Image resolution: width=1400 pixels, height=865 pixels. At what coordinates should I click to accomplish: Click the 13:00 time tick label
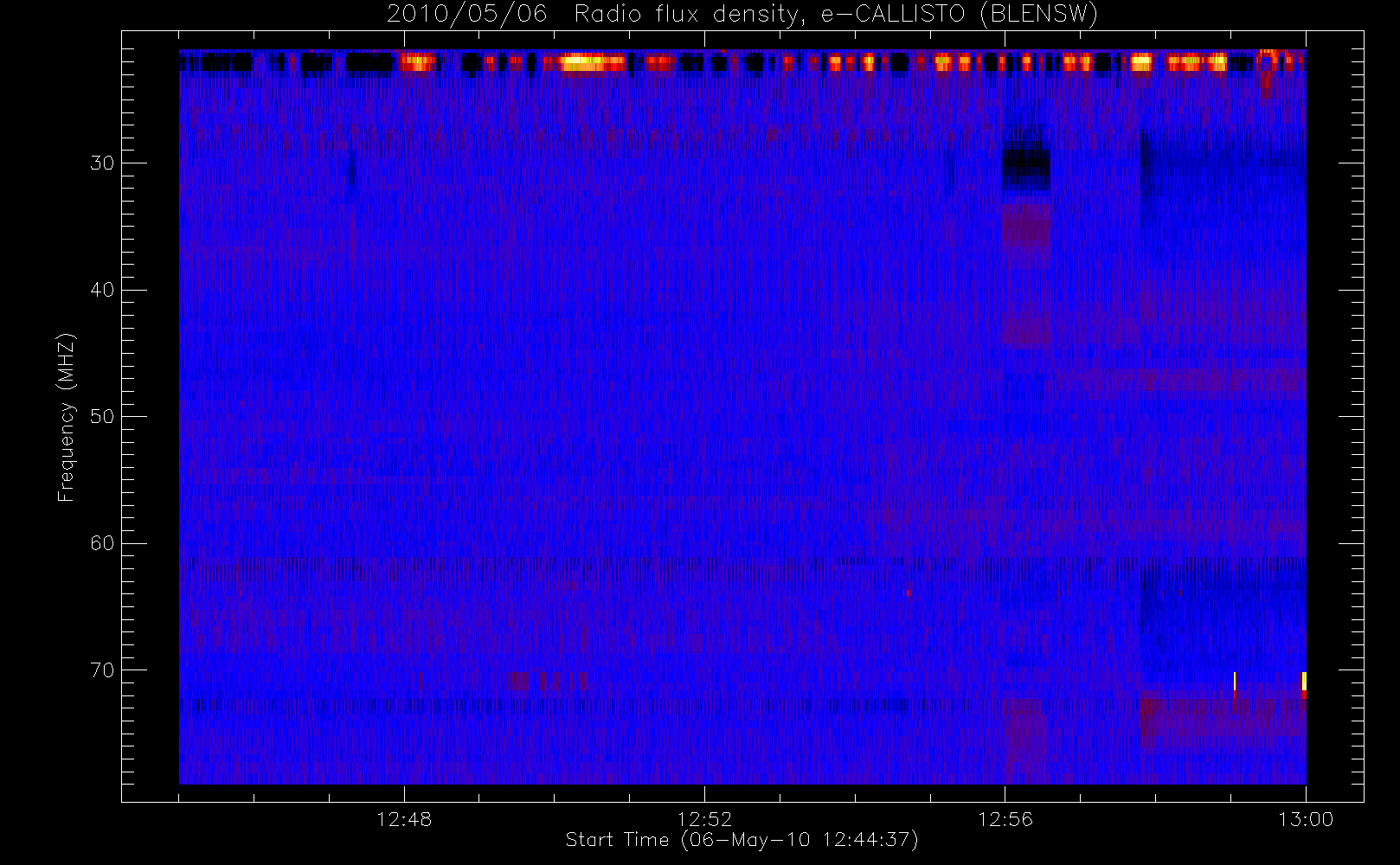tap(1305, 818)
